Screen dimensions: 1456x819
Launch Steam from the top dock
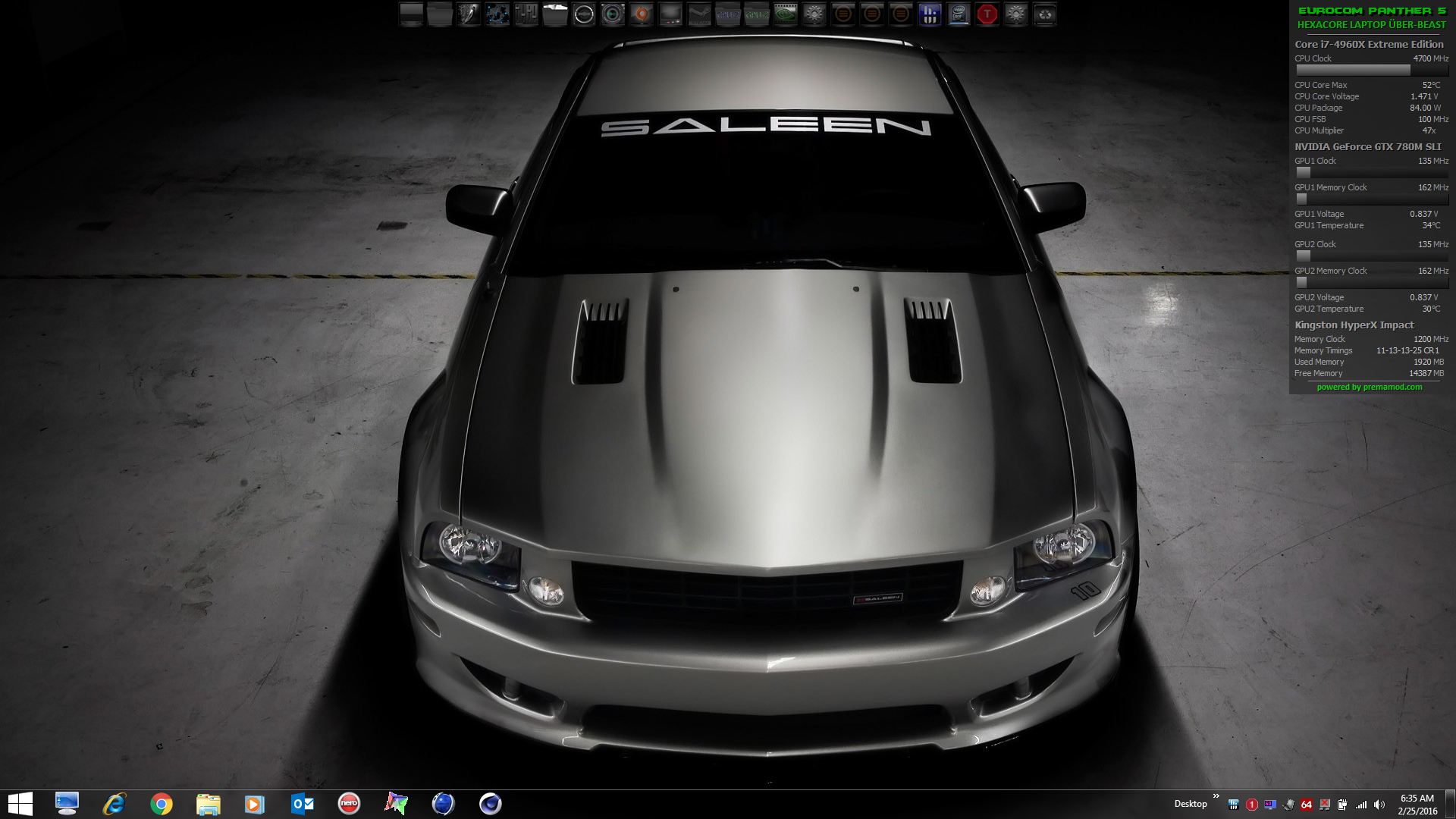coord(699,14)
